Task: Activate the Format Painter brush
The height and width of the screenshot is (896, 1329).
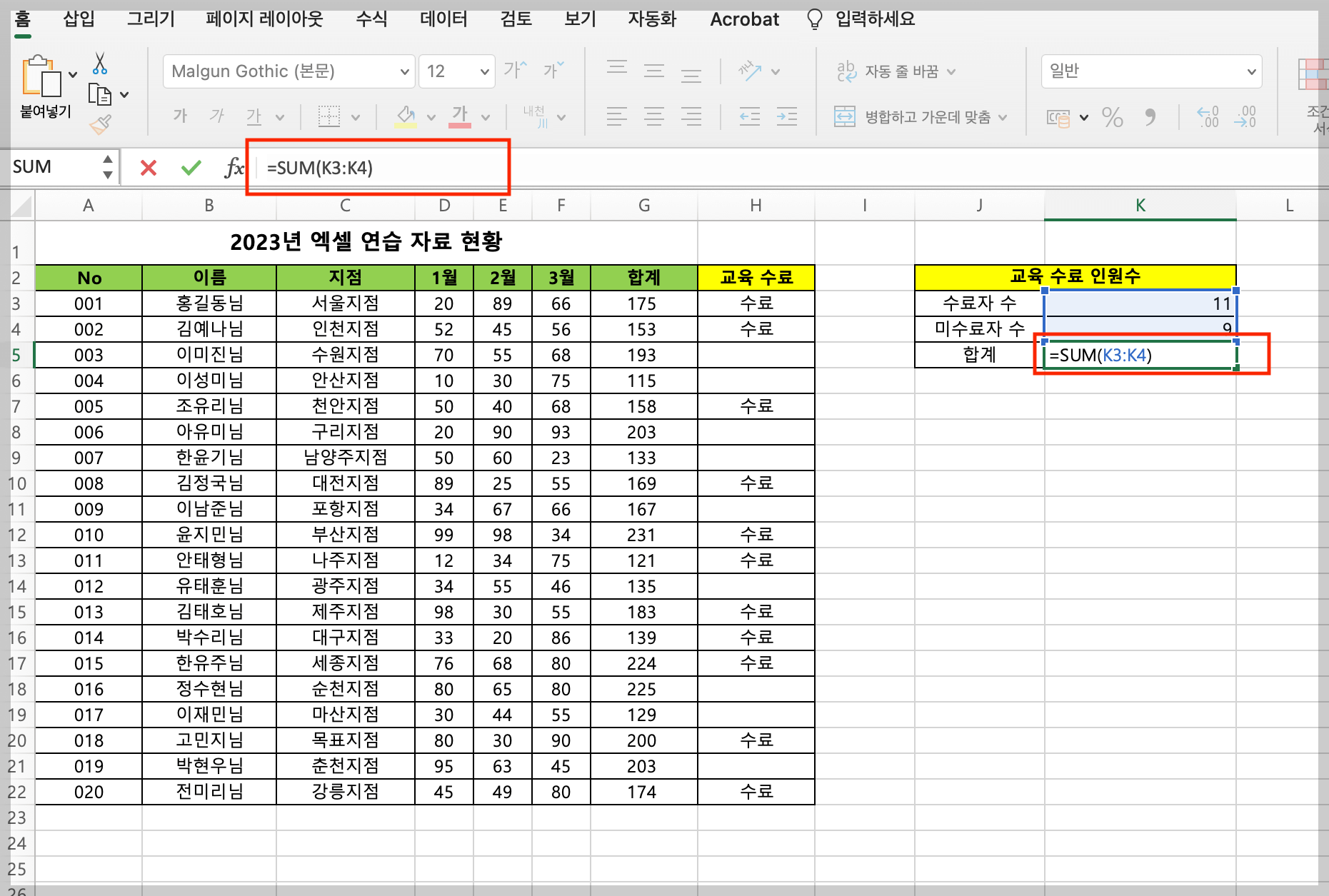Action: point(100,123)
